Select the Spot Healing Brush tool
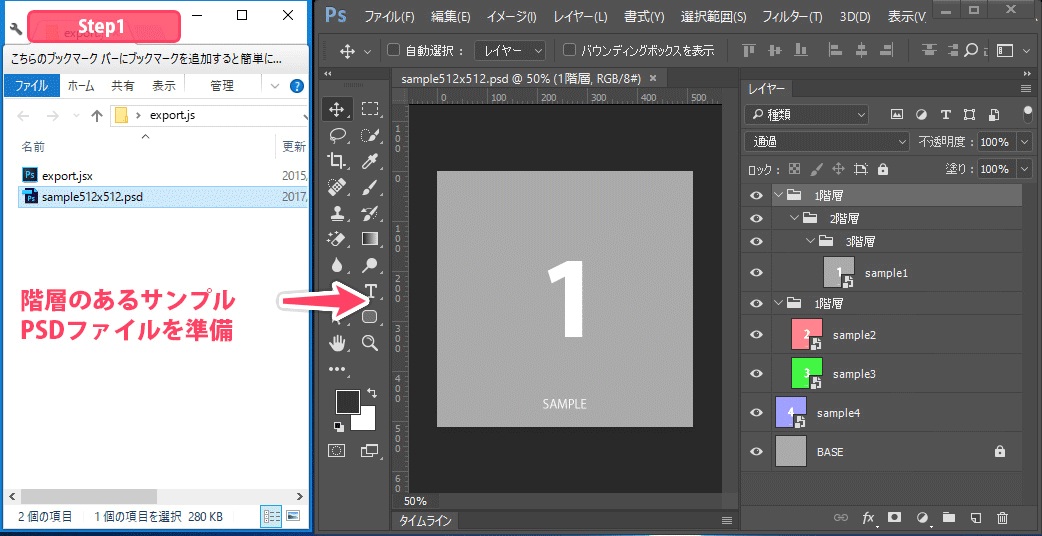 click(337, 188)
